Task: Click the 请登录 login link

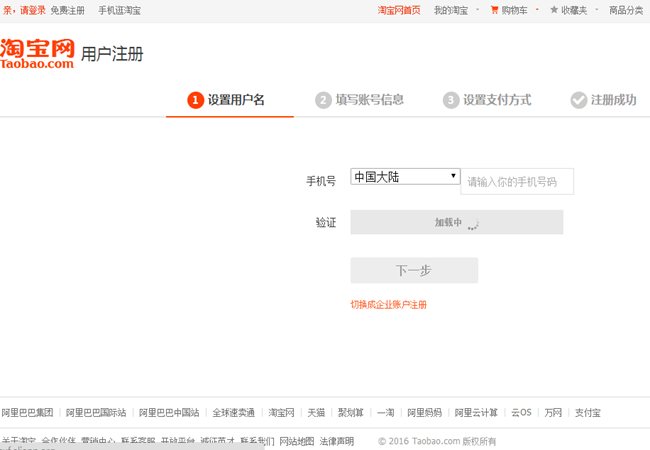Action: click(x=33, y=10)
